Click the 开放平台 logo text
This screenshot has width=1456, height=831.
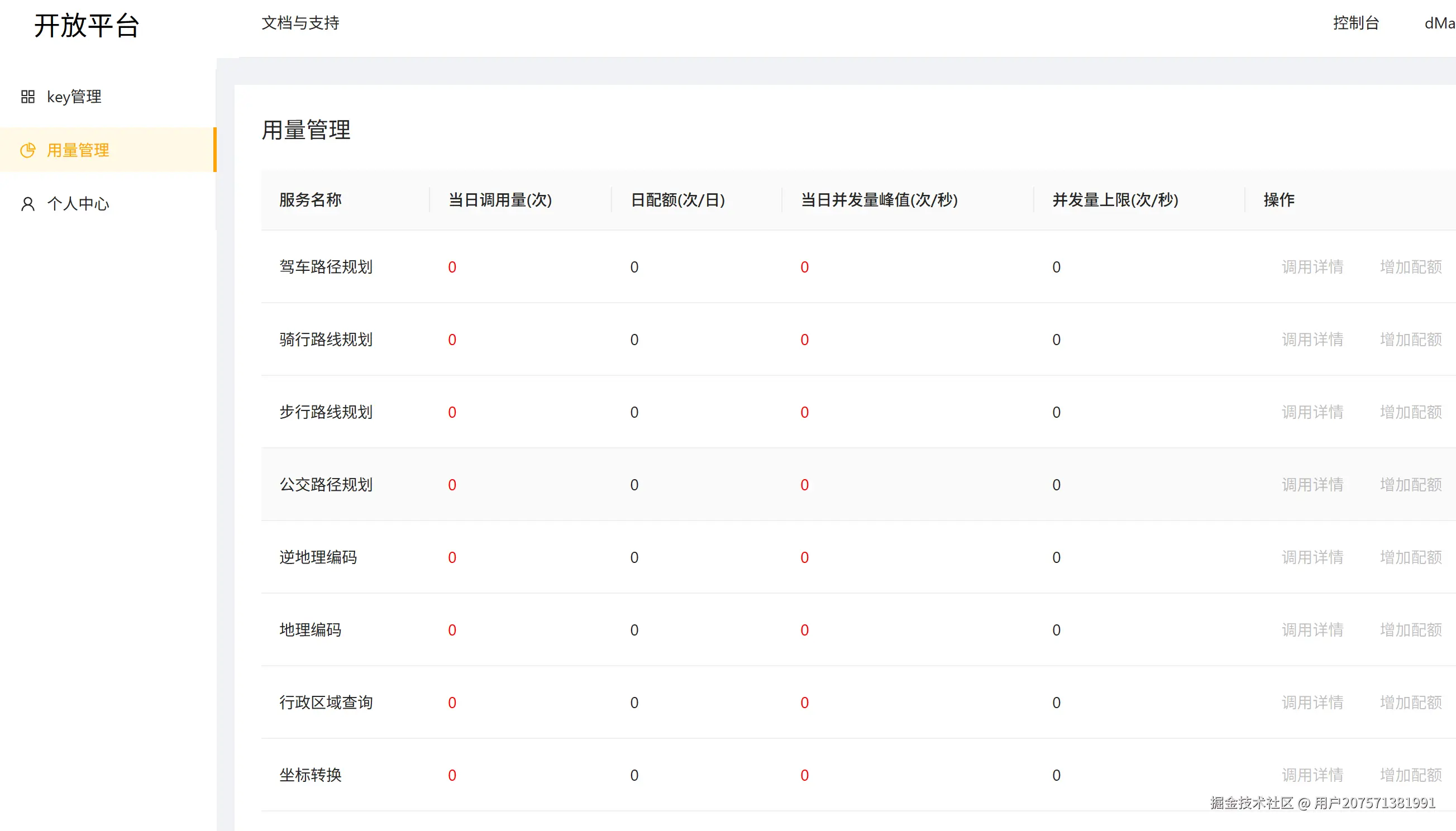tap(86, 26)
